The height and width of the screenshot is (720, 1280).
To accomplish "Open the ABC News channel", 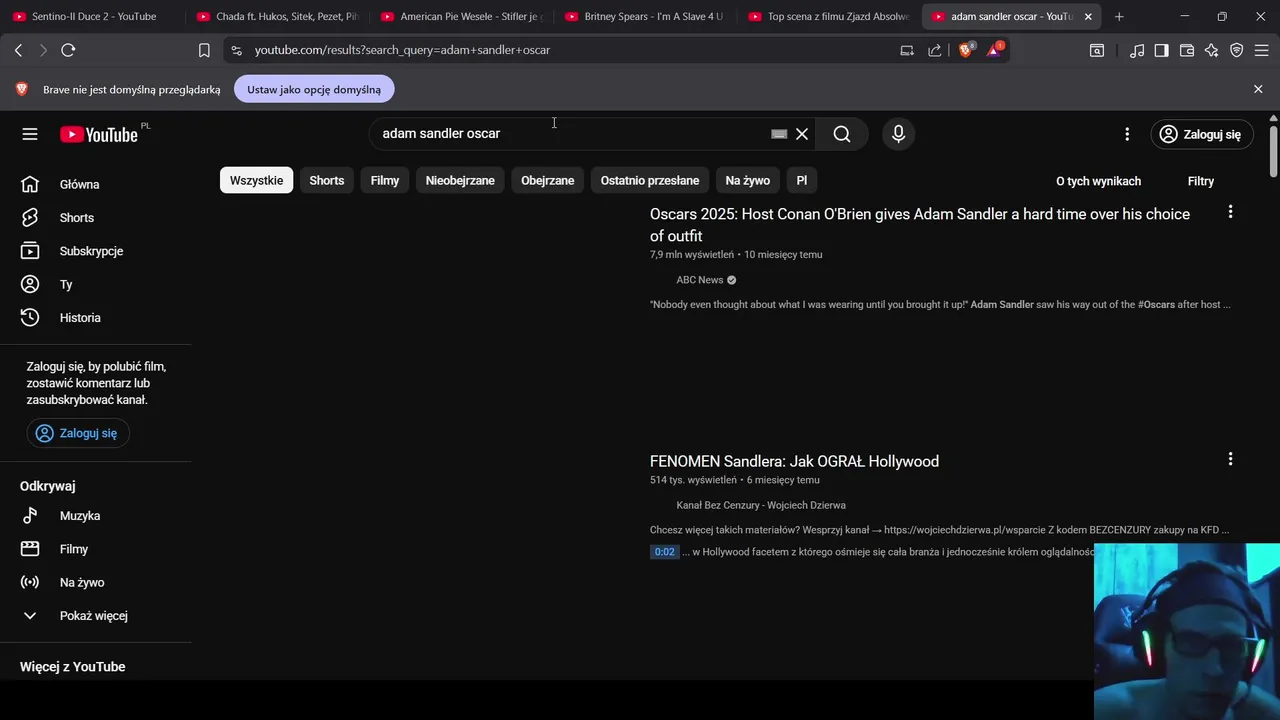I will 700,280.
